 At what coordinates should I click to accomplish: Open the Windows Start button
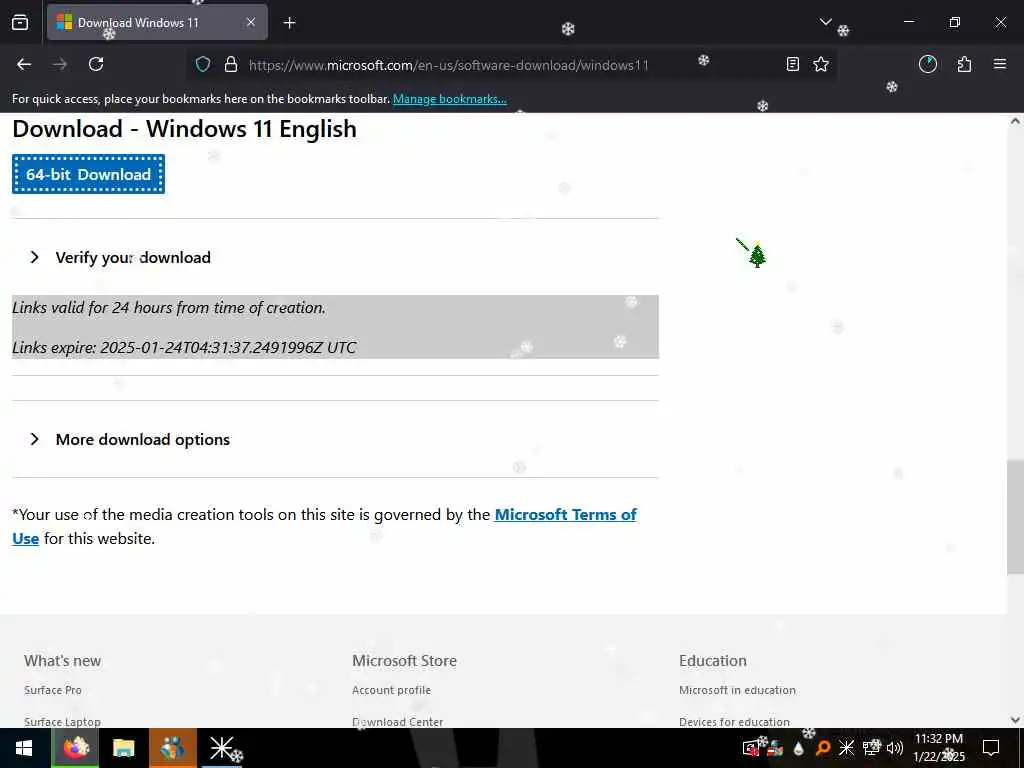tap(24, 748)
